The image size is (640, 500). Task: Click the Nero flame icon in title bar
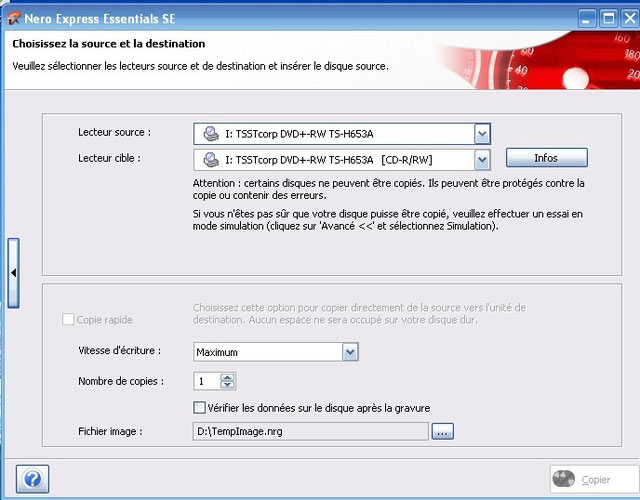pyautogui.click(x=13, y=18)
